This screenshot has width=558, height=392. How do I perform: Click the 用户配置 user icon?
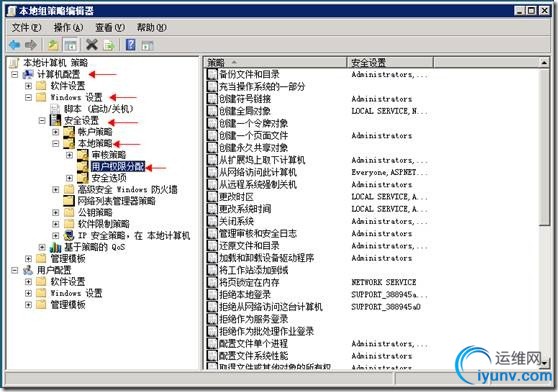tap(28, 270)
